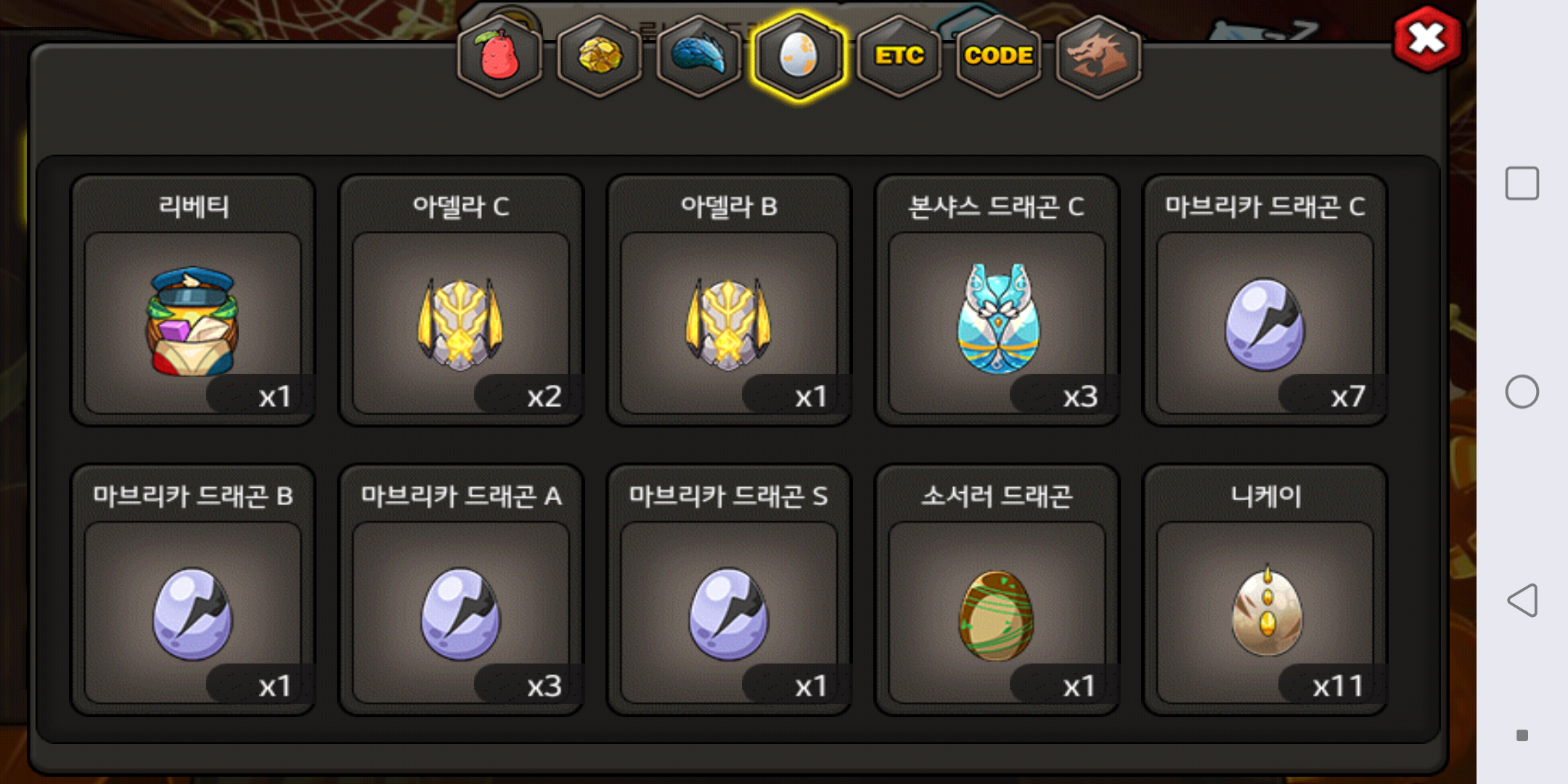Choose the 마브리카 드래곤 A egg
Screen dimensions: 1568x784
[461, 590]
